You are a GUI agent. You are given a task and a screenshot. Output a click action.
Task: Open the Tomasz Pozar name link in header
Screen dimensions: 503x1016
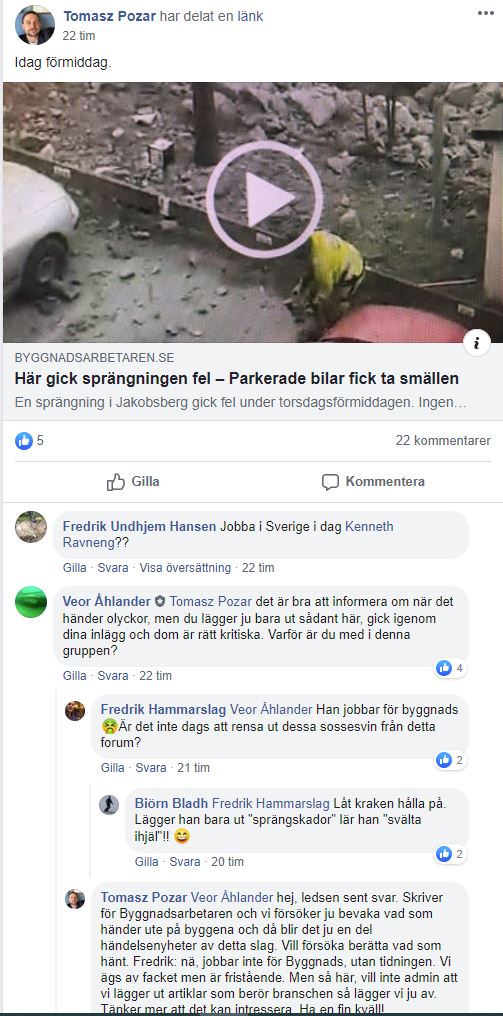pyautogui.click(x=110, y=16)
